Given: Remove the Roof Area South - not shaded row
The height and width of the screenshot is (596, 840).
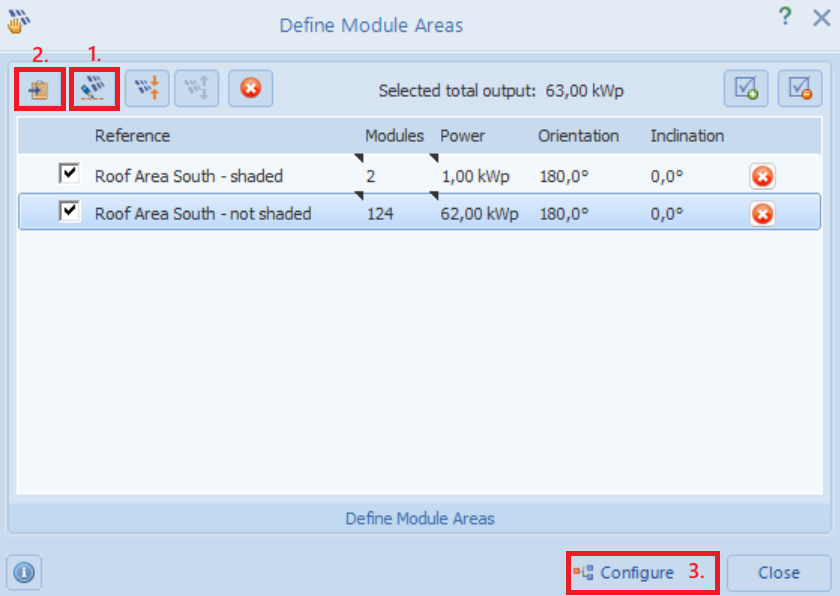Looking at the screenshot, I should click(762, 213).
